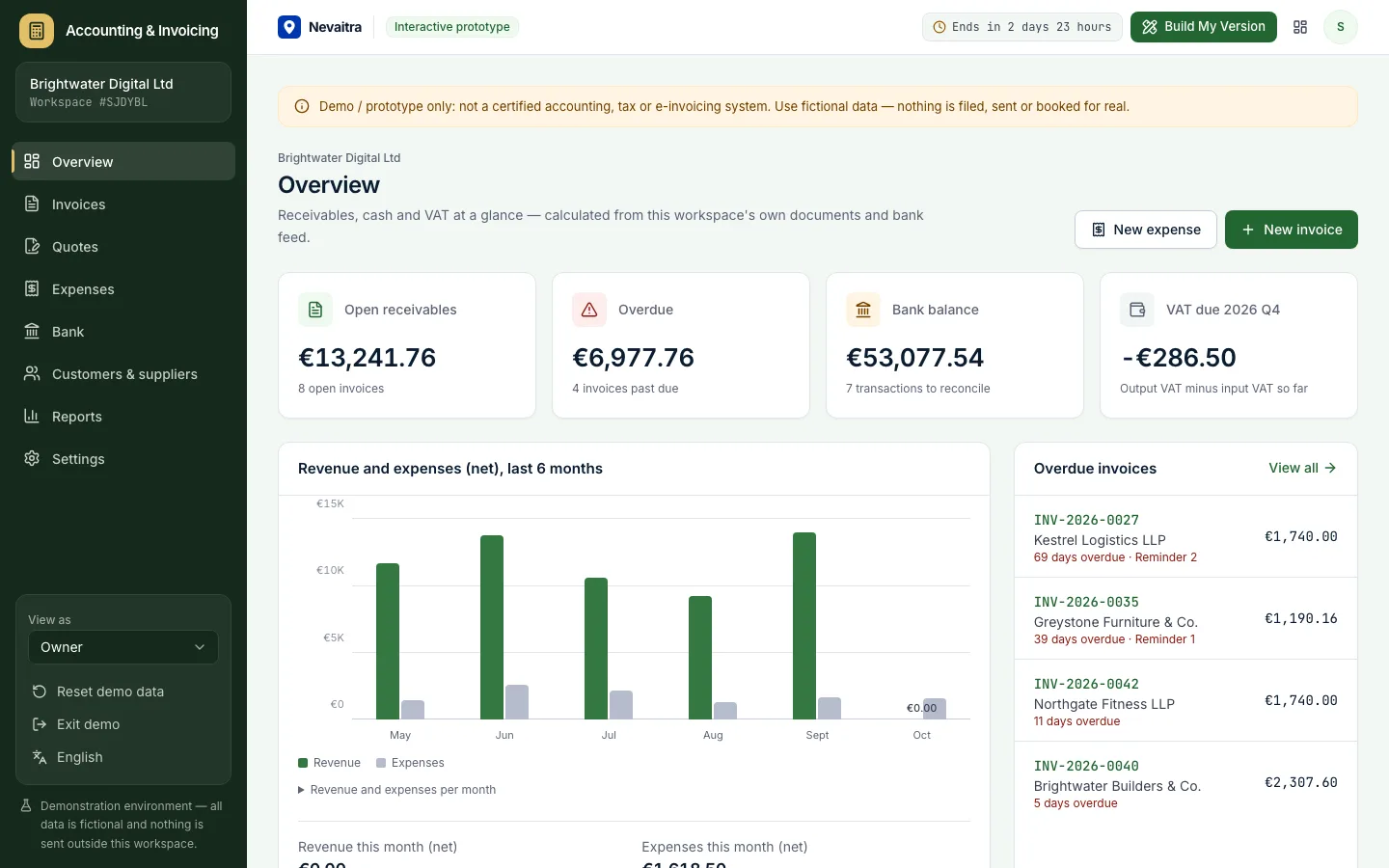Click Kestrel Logistics LLP customer name
Screen dimensions: 1389x868
(x=1100, y=540)
